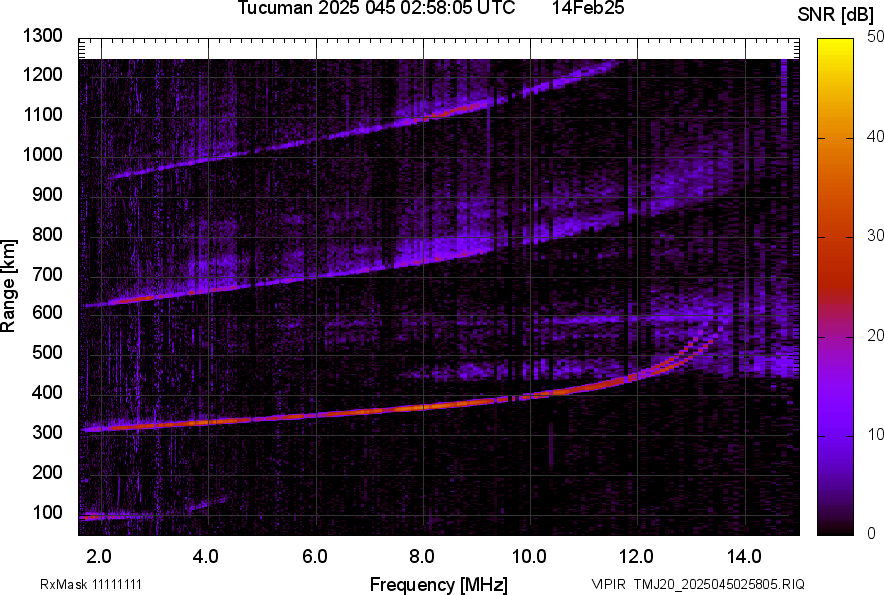The width and height of the screenshot is (884, 595).
Task: Click the range tick label "1300"
Action: [x=43, y=36]
